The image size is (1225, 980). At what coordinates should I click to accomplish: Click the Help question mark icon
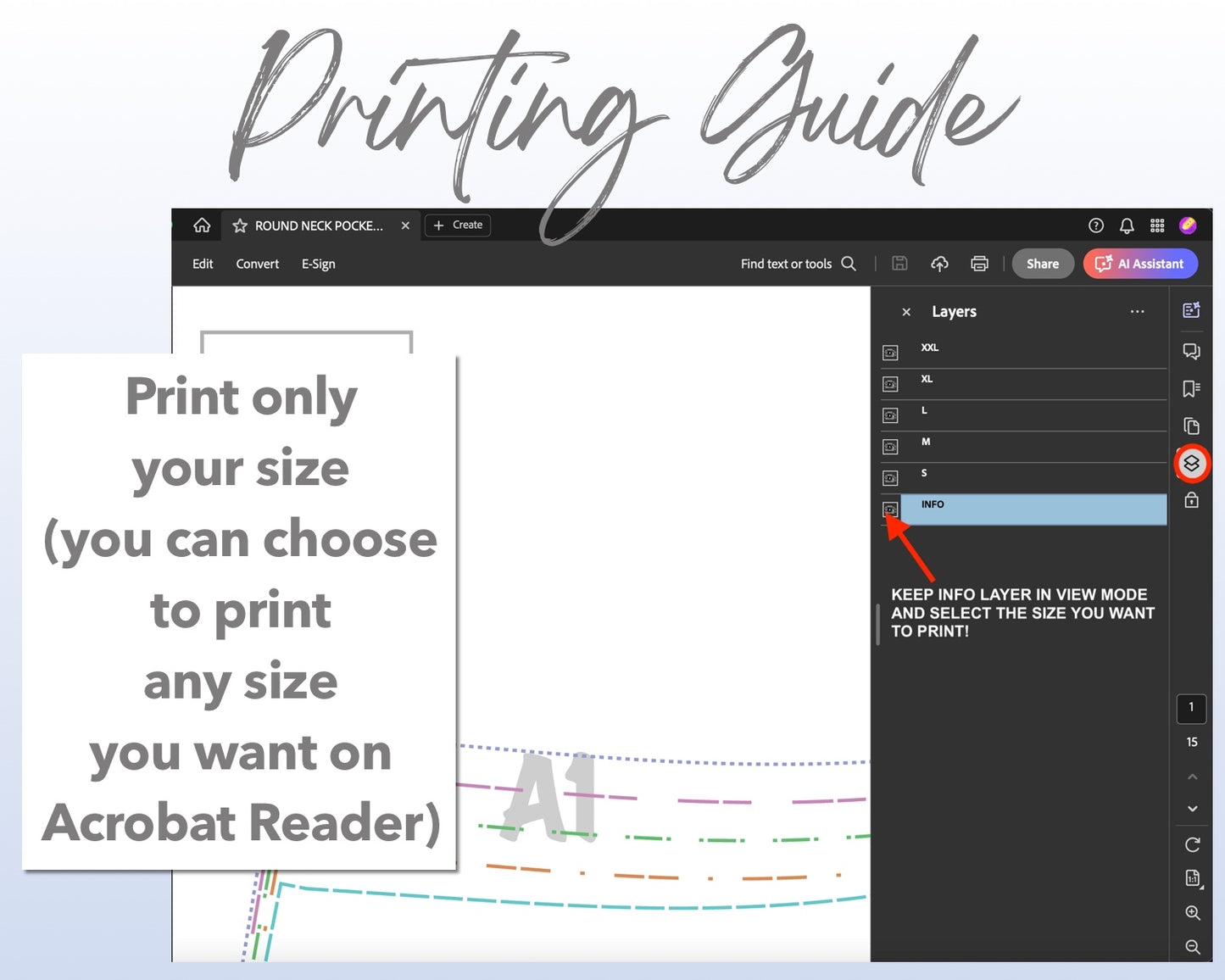(1096, 226)
